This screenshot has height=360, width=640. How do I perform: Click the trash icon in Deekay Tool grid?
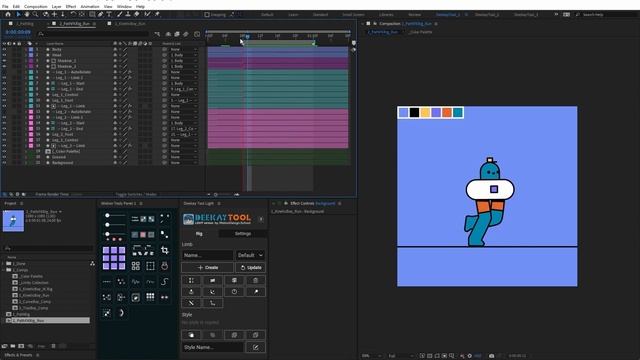pos(255,280)
